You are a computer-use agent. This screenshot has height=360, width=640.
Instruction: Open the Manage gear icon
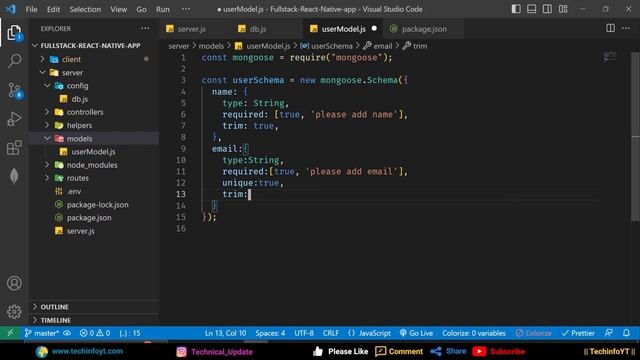[x=14, y=312]
